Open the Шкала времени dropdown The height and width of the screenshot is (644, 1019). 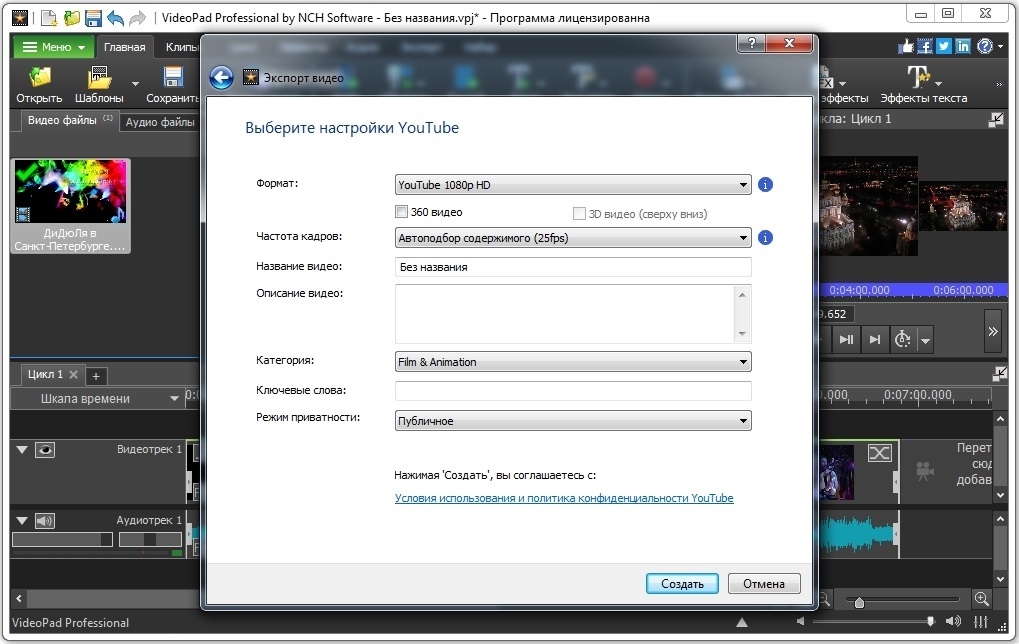click(97, 398)
